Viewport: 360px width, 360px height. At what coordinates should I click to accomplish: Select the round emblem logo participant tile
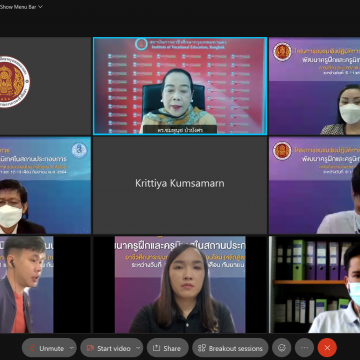tap(45, 86)
